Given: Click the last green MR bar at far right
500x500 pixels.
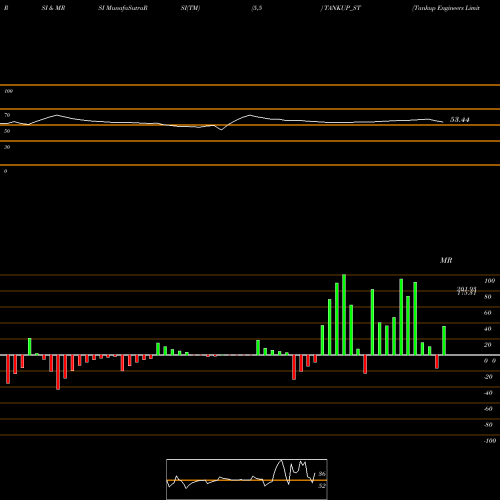Looking at the screenshot, I should click(x=444, y=341).
